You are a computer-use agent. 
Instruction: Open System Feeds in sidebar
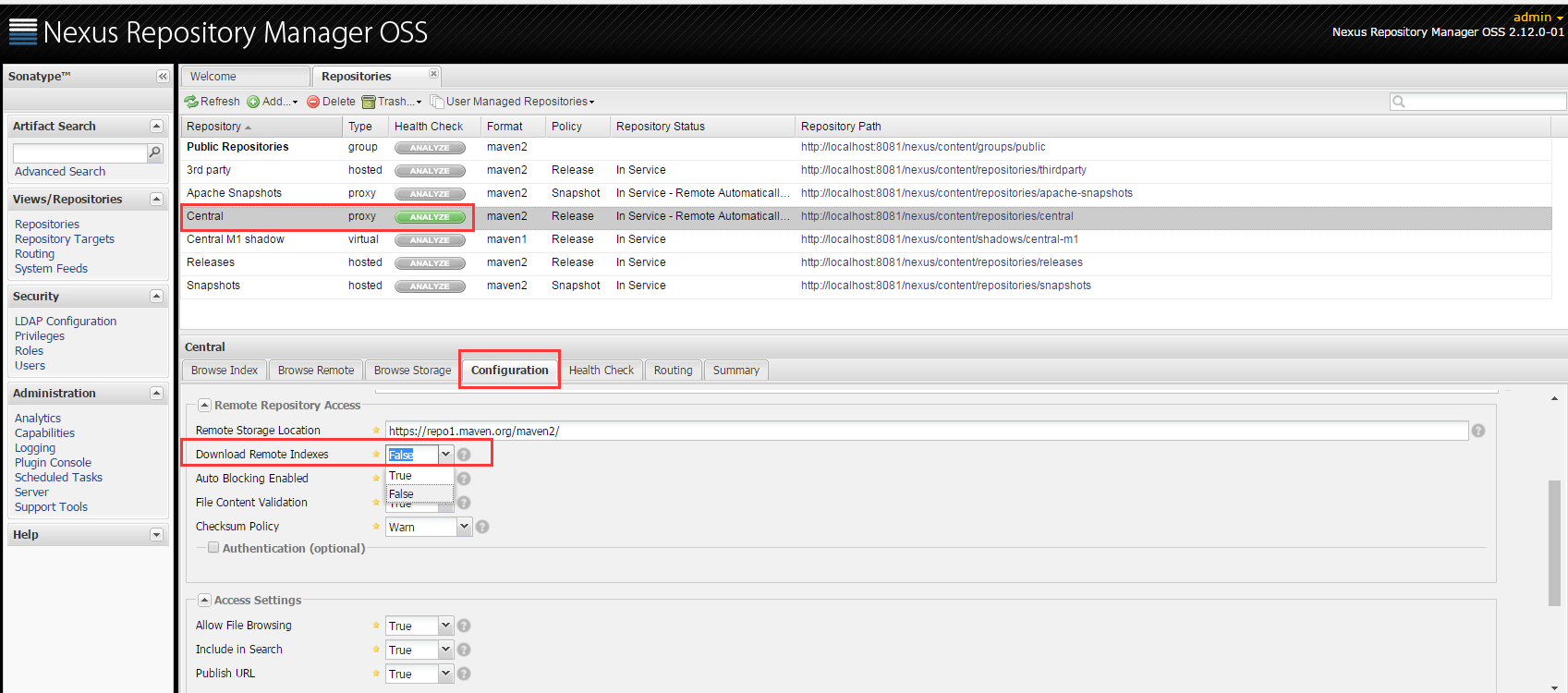(52, 269)
